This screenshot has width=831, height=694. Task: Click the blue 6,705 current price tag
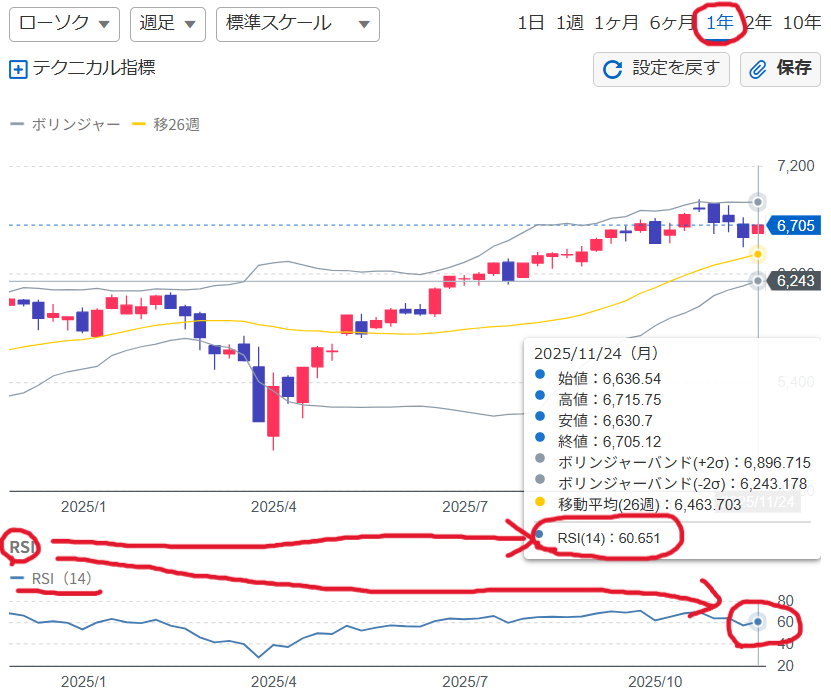[x=797, y=226]
